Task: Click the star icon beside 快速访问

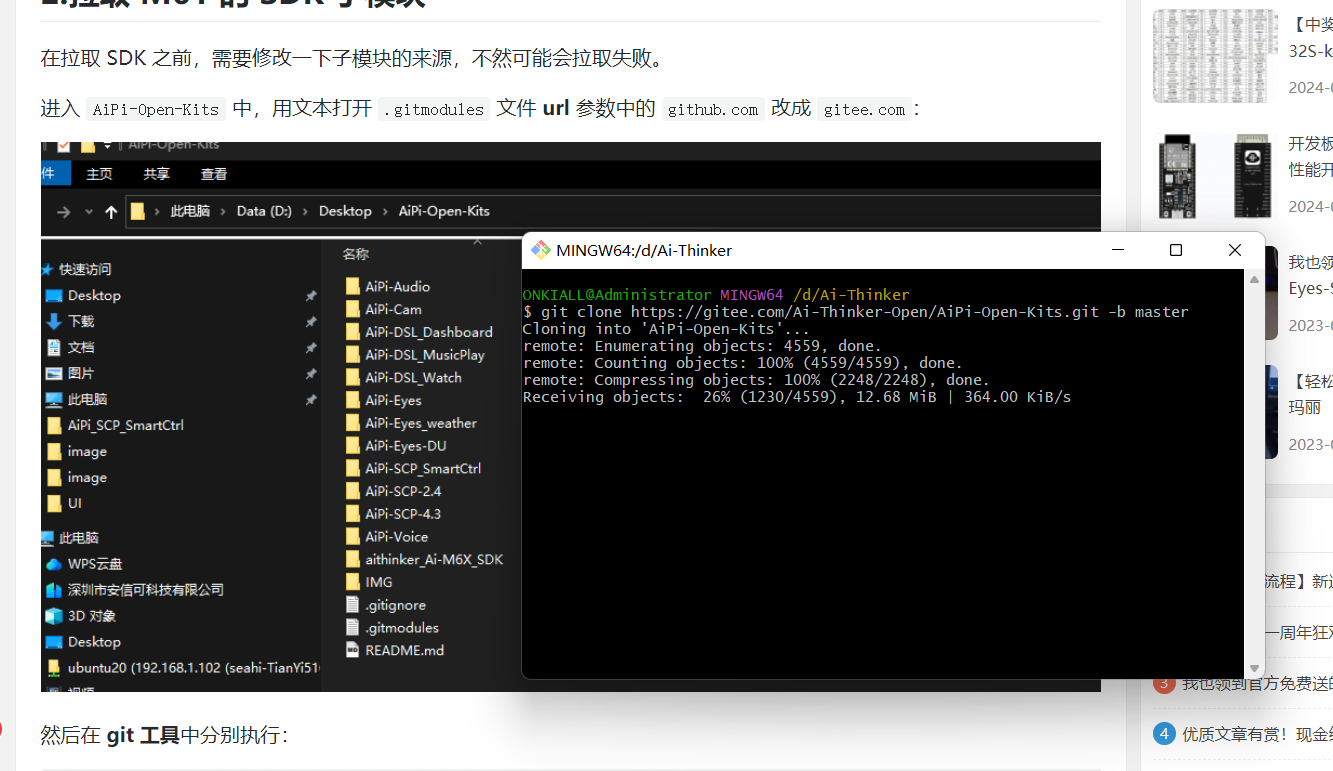Action: click(x=47, y=269)
